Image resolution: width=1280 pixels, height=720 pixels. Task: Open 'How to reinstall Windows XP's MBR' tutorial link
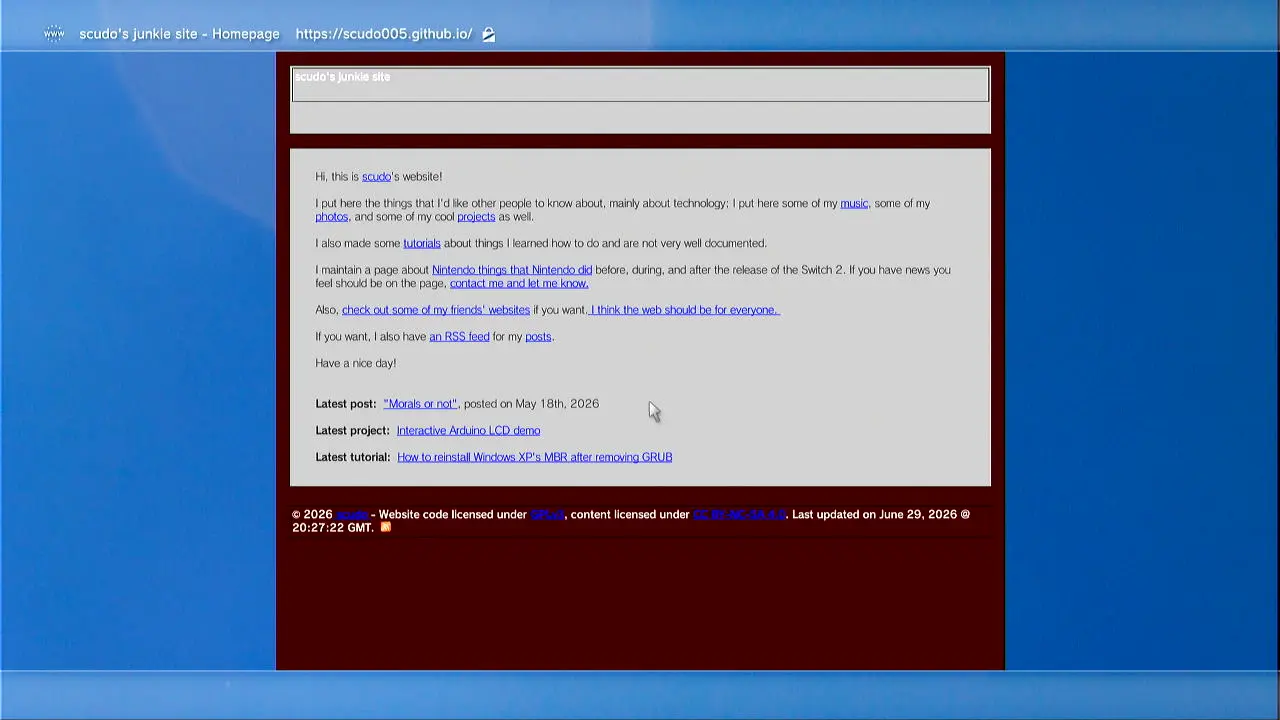point(534,457)
